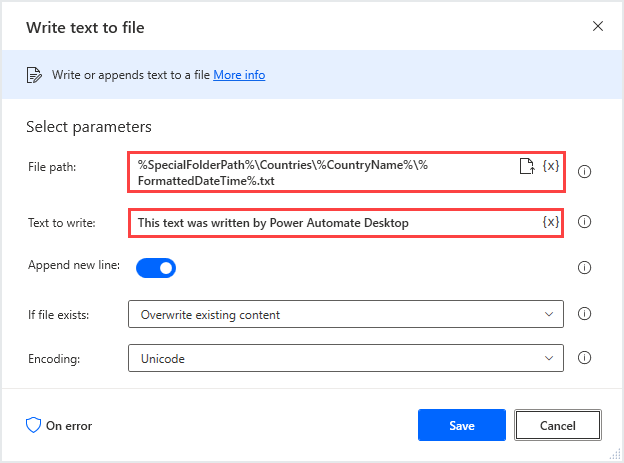Click the info icon beside Text to write
The height and width of the screenshot is (463, 624).
[585, 222]
